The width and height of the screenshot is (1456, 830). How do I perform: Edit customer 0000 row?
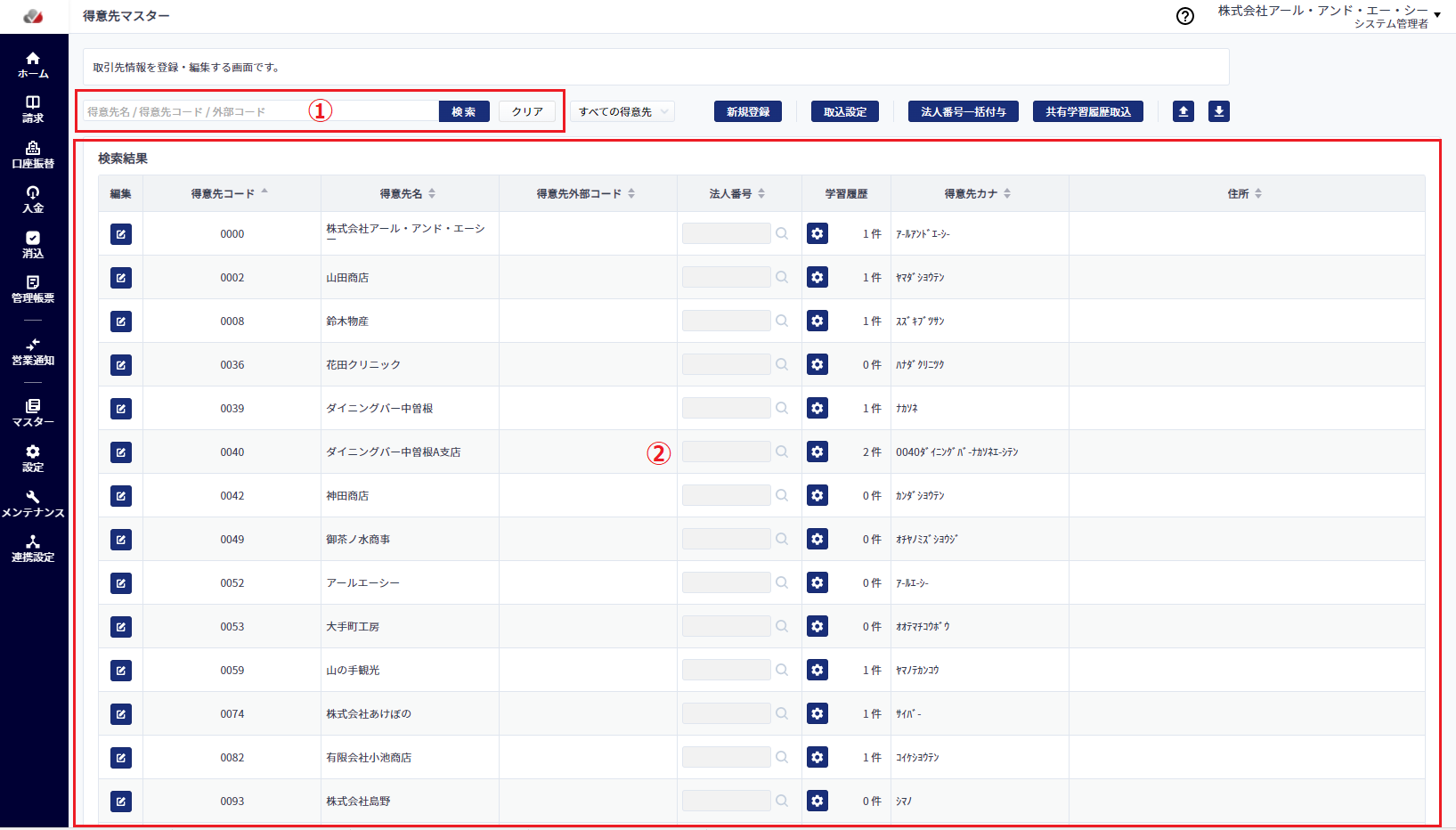[121, 234]
